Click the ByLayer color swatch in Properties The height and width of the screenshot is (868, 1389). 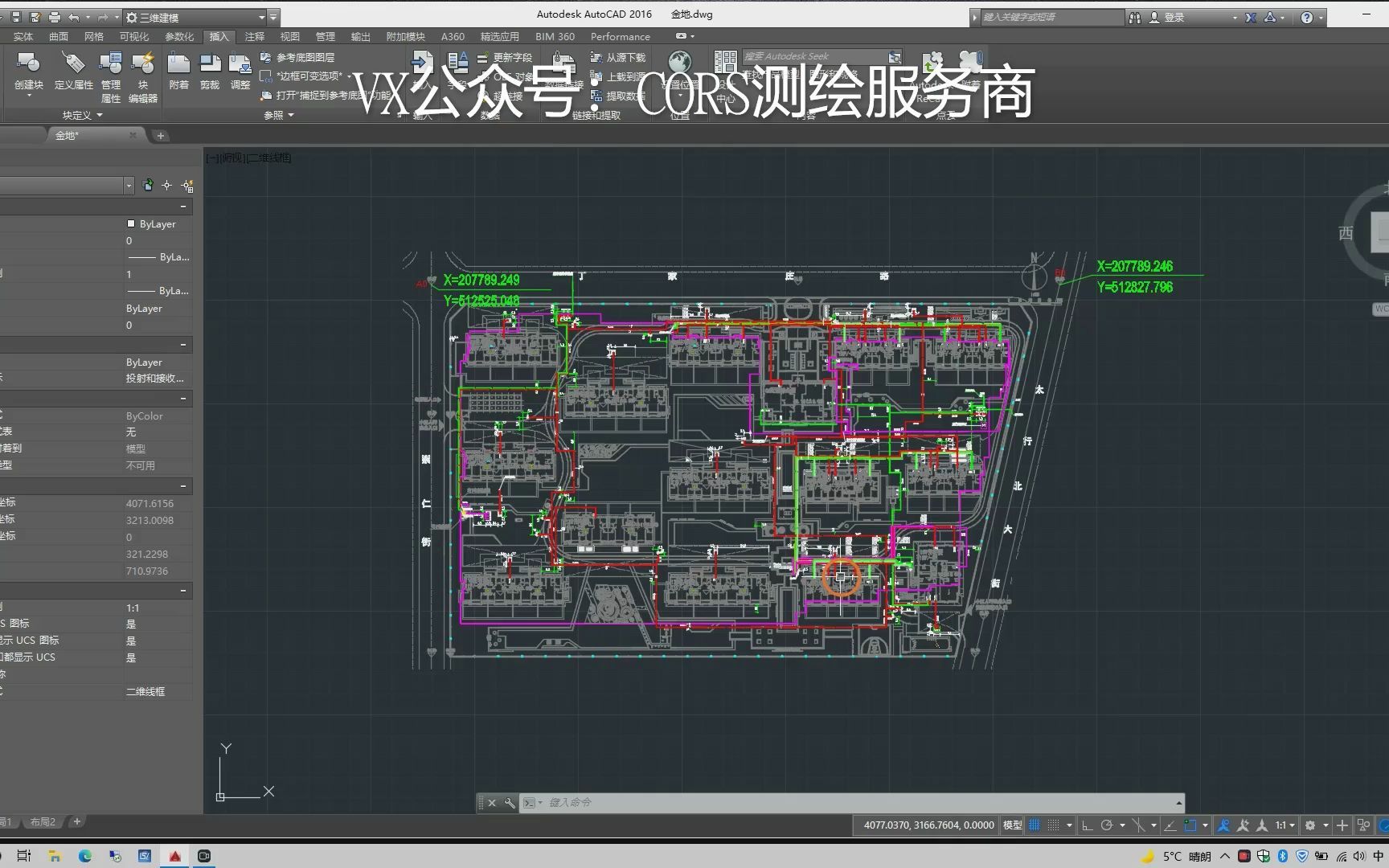[x=131, y=223]
